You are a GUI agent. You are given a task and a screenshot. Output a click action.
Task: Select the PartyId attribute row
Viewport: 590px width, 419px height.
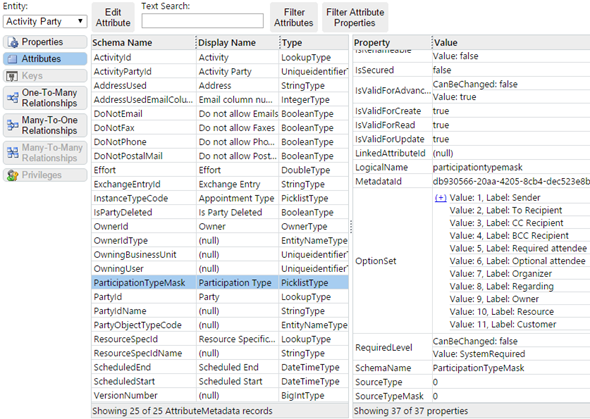(x=220, y=297)
